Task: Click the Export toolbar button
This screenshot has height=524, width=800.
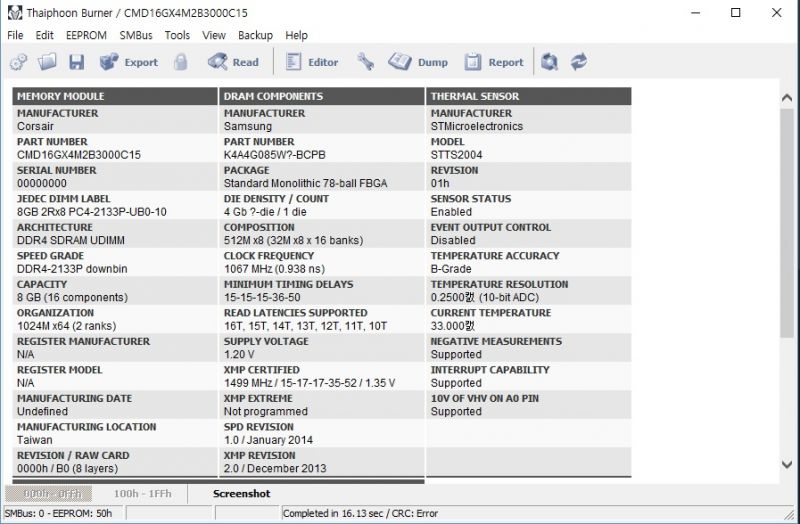Action: point(129,62)
